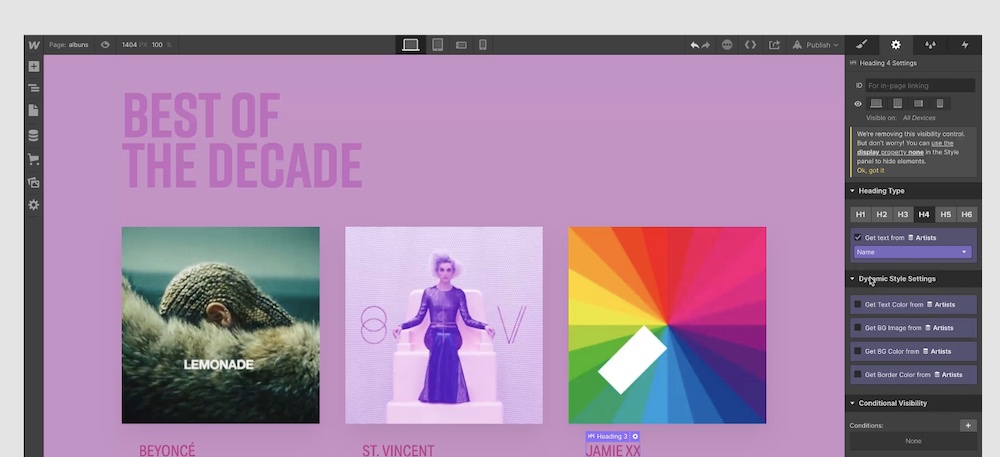
Task: Enable 'Get Text Color from Artists'
Action: pyautogui.click(x=858, y=305)
